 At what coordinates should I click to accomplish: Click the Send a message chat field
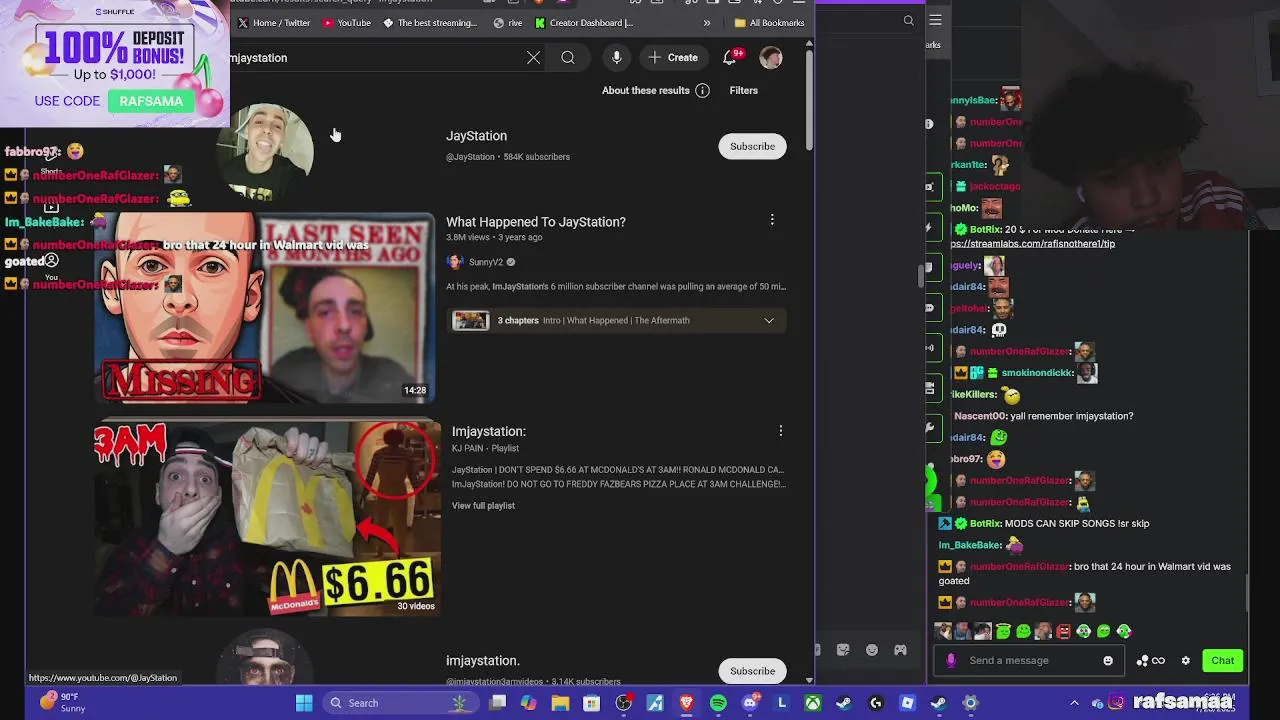(x=1027, y=661)
